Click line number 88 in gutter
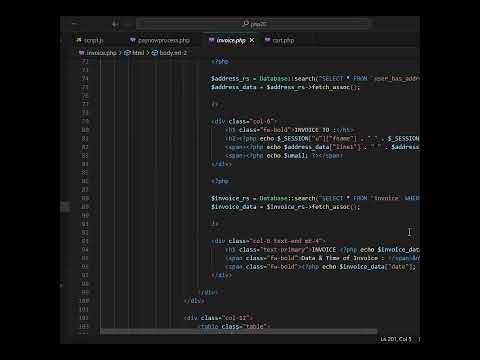The height and width of the screenshot is (360, 480). [85, 198]
